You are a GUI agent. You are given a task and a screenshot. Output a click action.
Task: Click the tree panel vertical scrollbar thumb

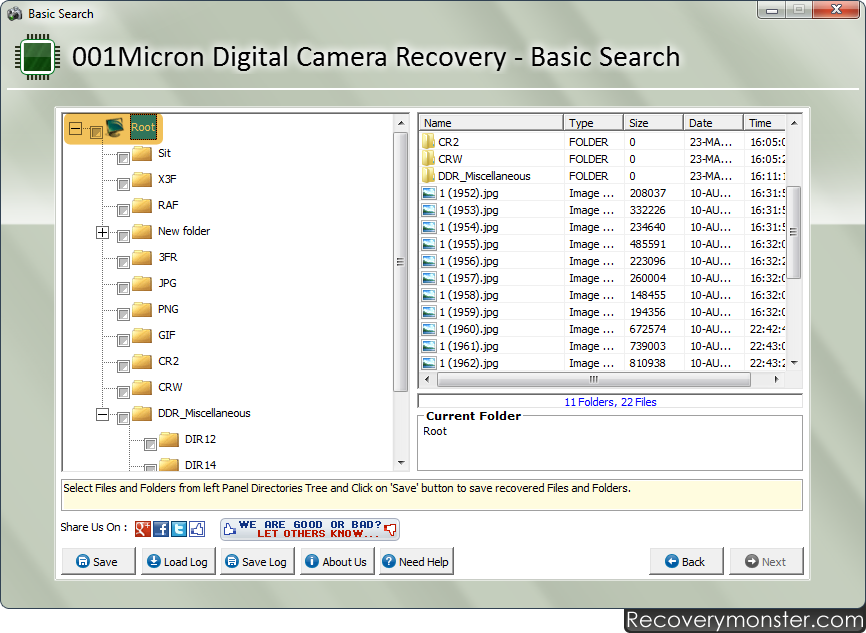[x=400, y=262]
